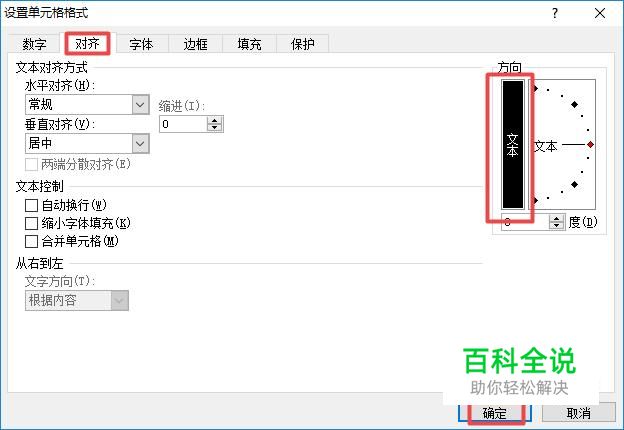
Task: Click the help question mark icon
Action: (x=555, y=14)
